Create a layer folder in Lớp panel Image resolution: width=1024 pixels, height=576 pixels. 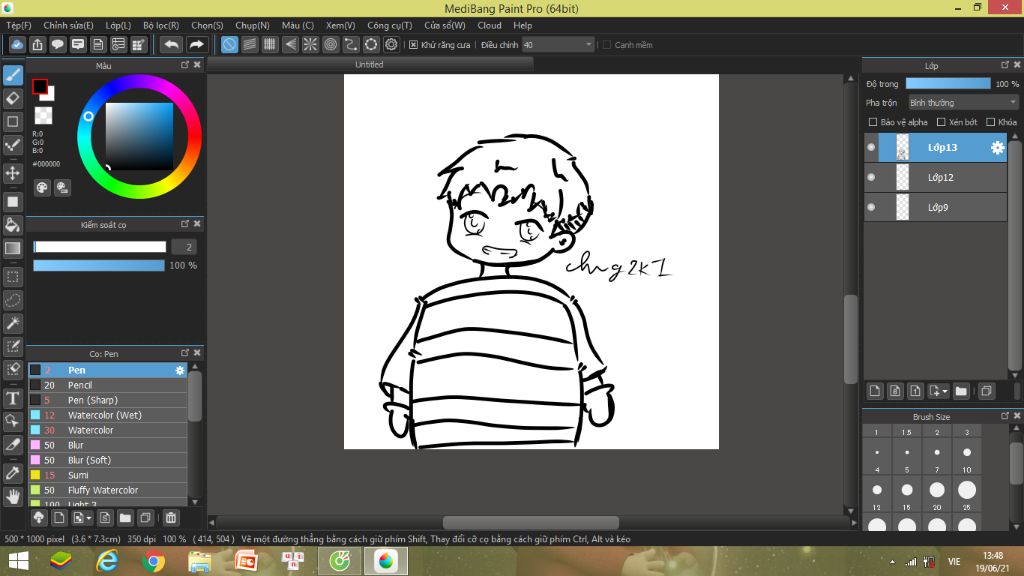(961, 391)
